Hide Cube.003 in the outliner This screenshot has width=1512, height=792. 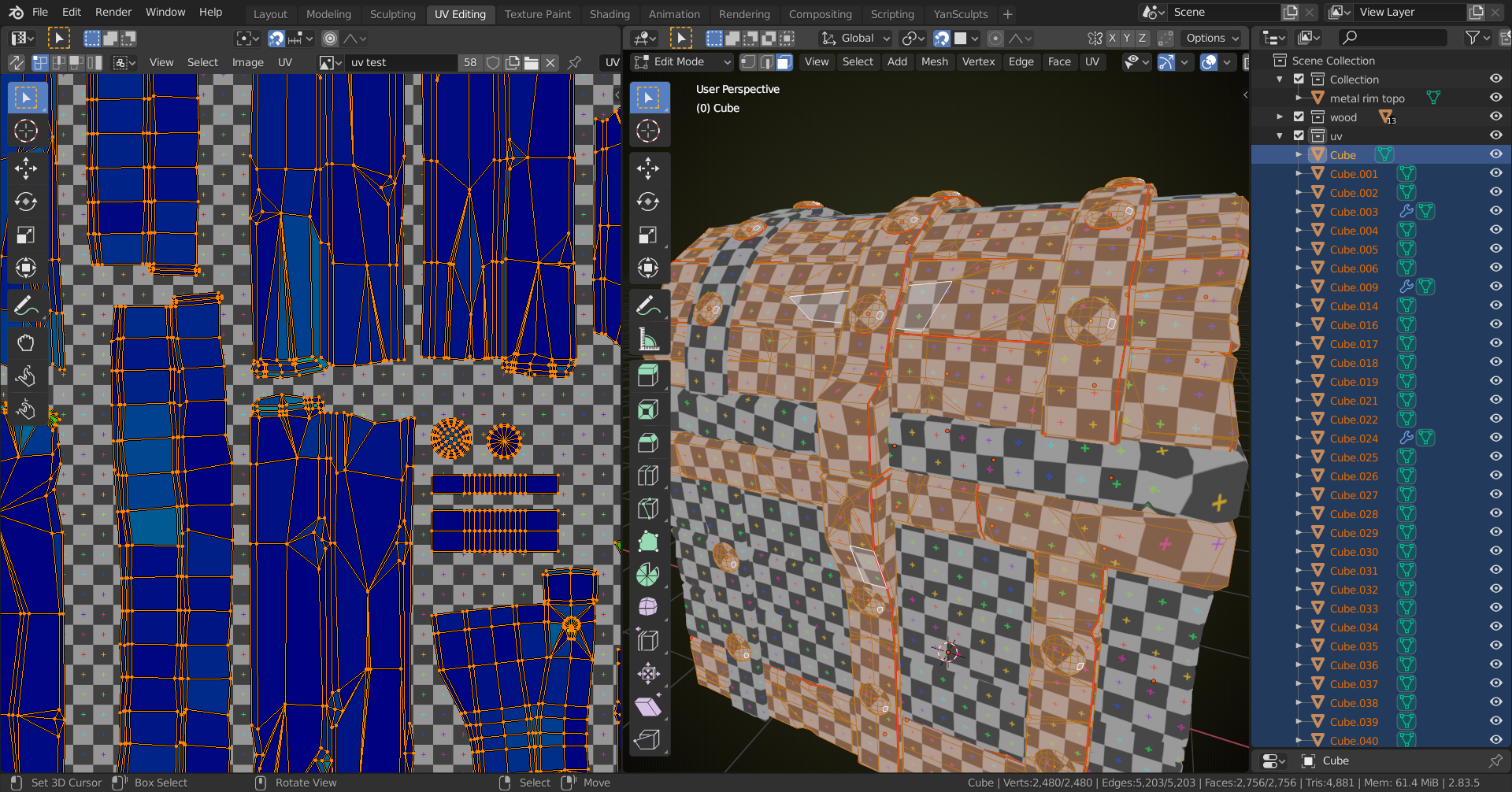tap(1495, 211)
